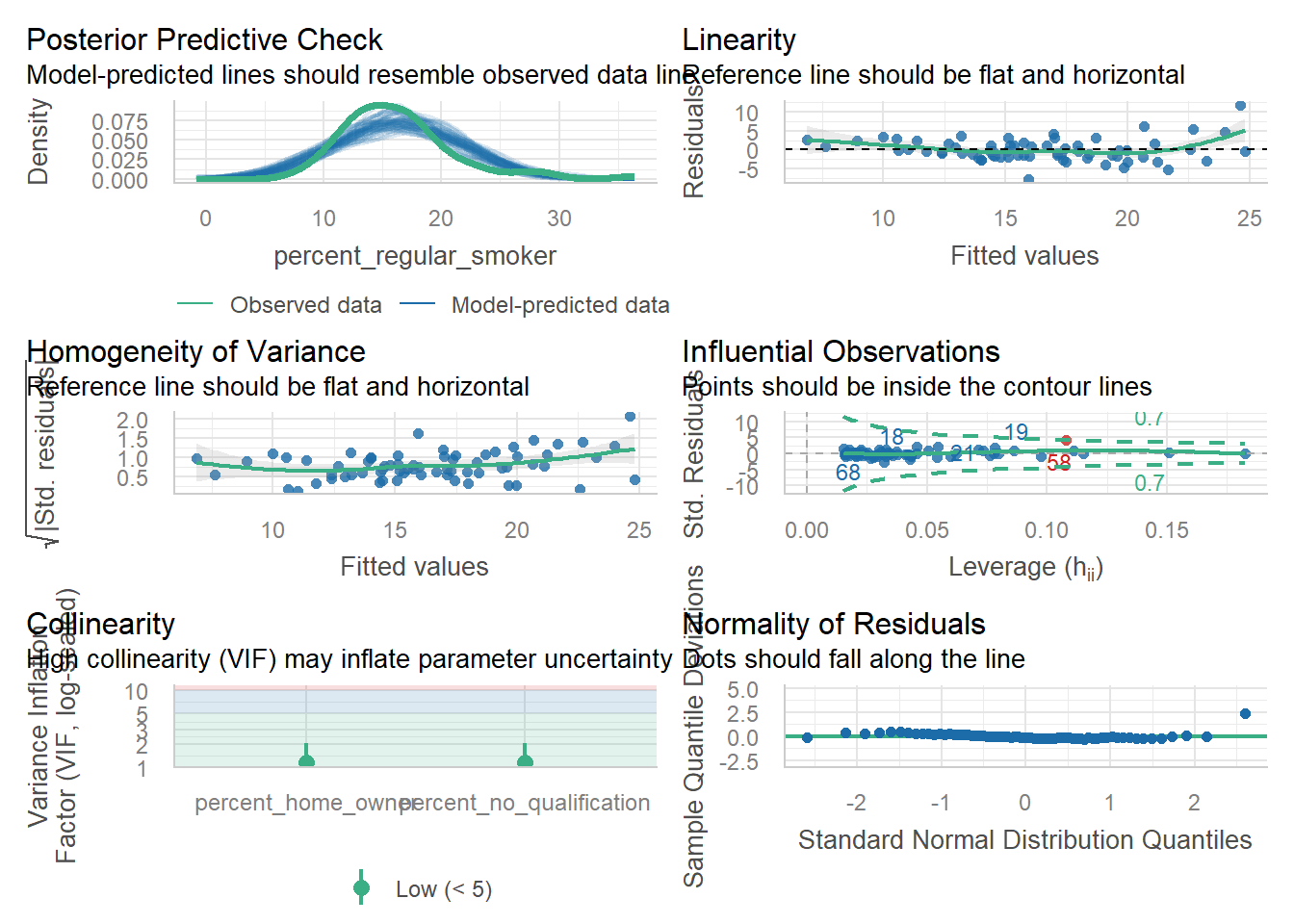Select the percent_home_owner VIF point marker
This screenshot has width=1294, height=924.
(306, 761)
